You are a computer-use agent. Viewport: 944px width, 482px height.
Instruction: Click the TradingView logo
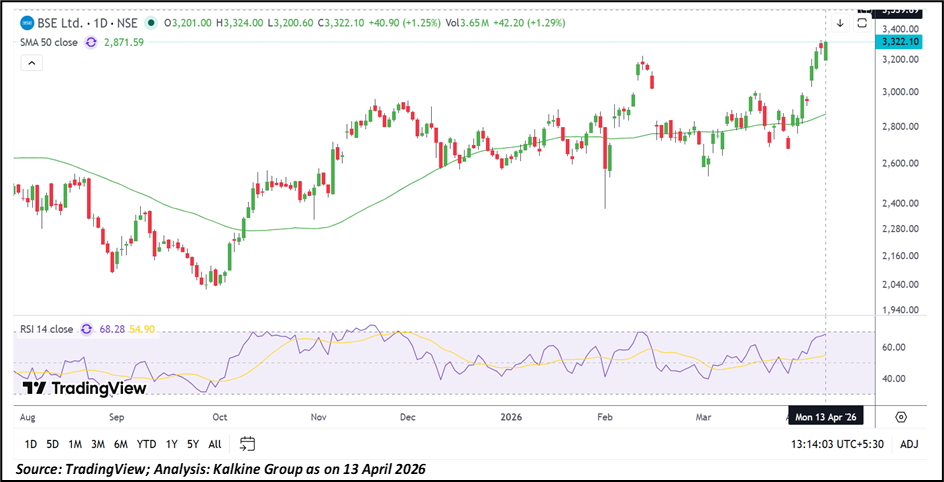[x=85, y=388]
